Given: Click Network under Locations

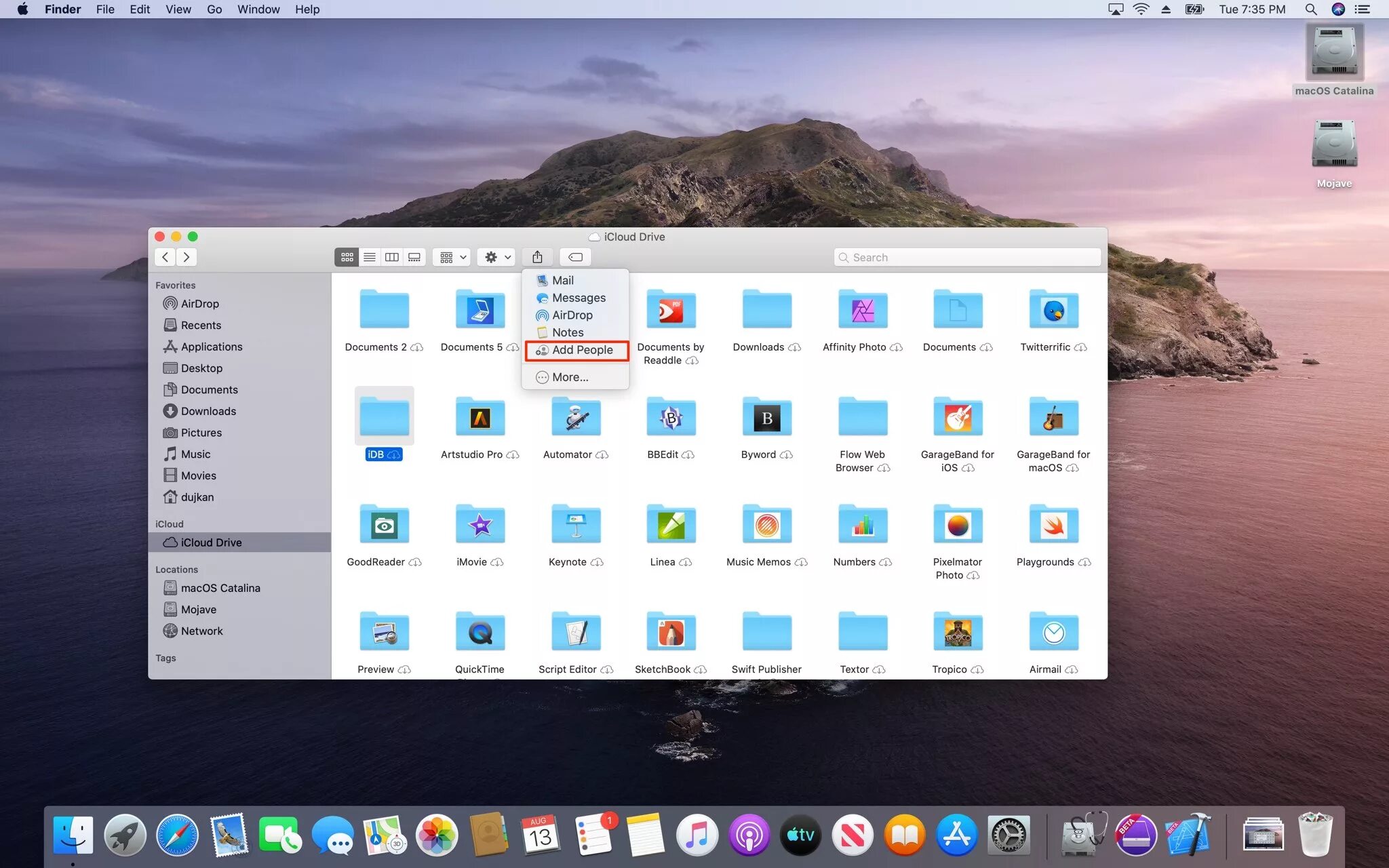Looking at the screenshot, I should point(201,631).
